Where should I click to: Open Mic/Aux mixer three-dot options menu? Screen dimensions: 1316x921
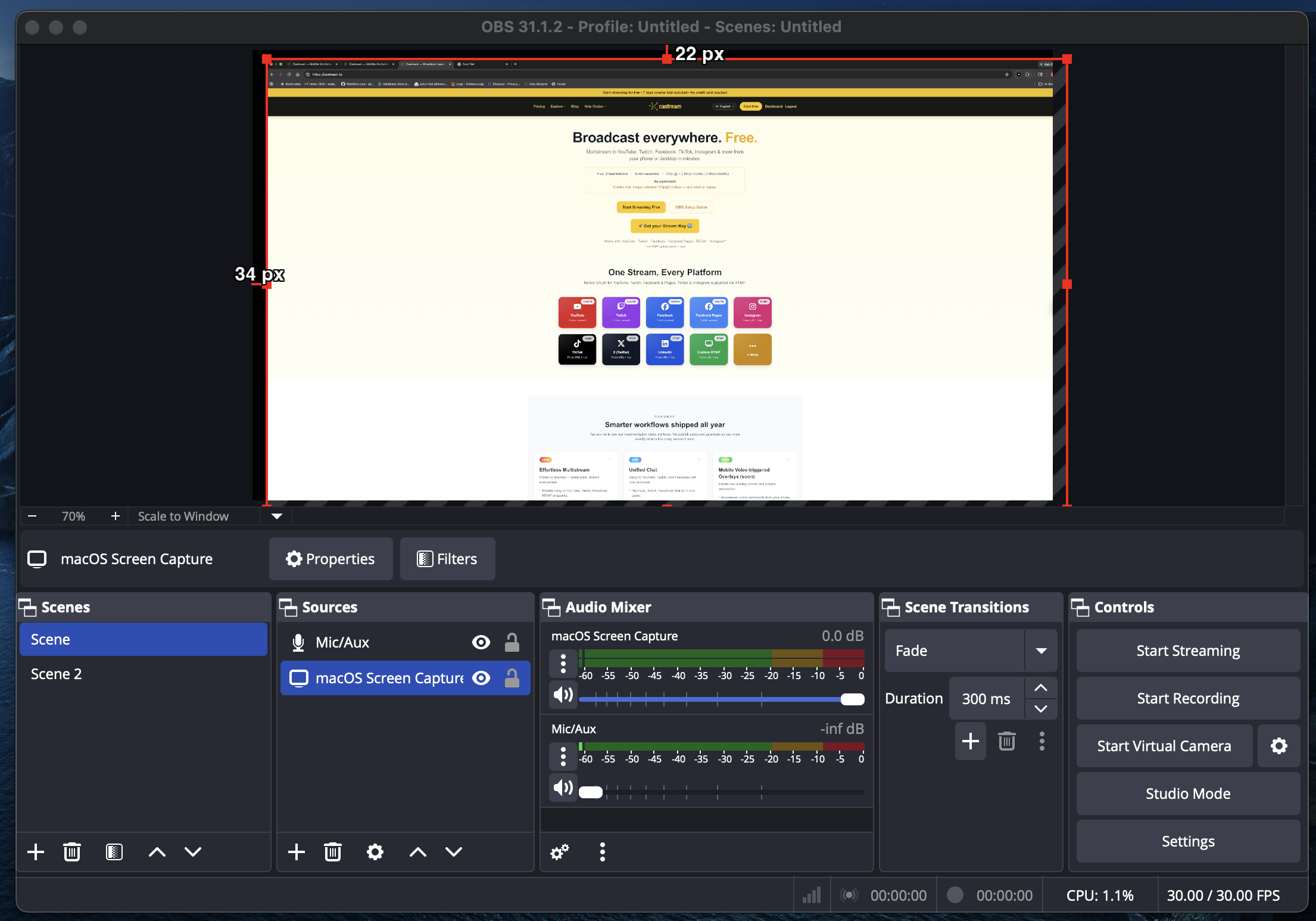point(563,757)
